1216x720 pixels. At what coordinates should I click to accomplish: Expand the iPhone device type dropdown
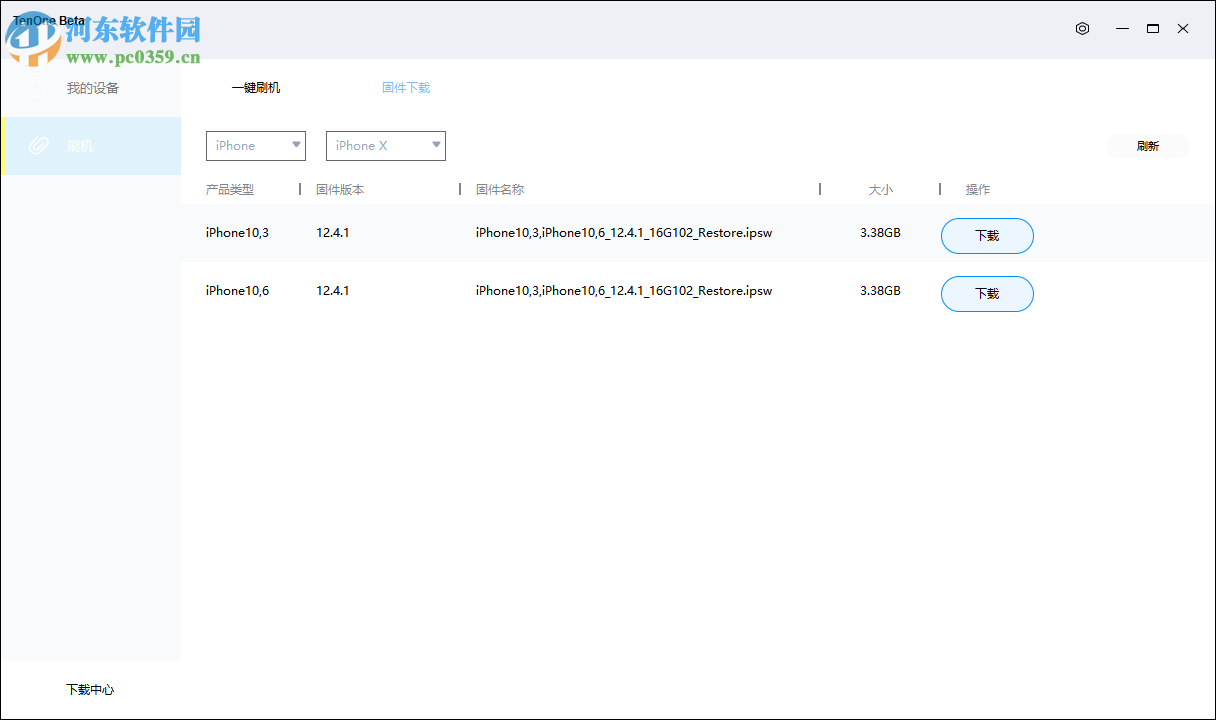[256, 146]
